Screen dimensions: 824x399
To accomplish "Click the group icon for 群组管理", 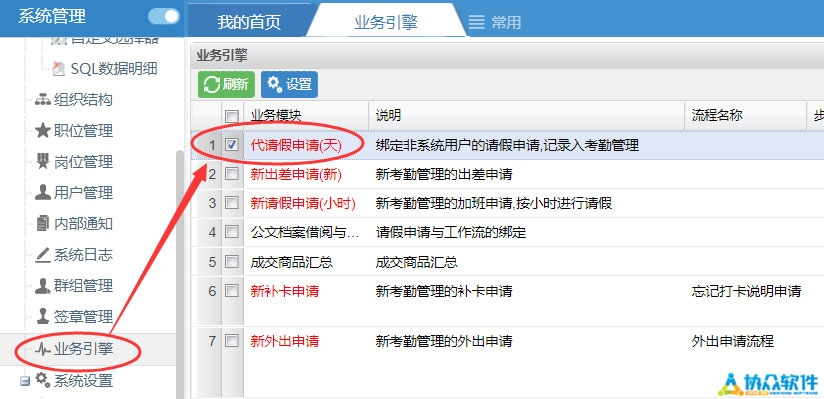I will (43, 286).
